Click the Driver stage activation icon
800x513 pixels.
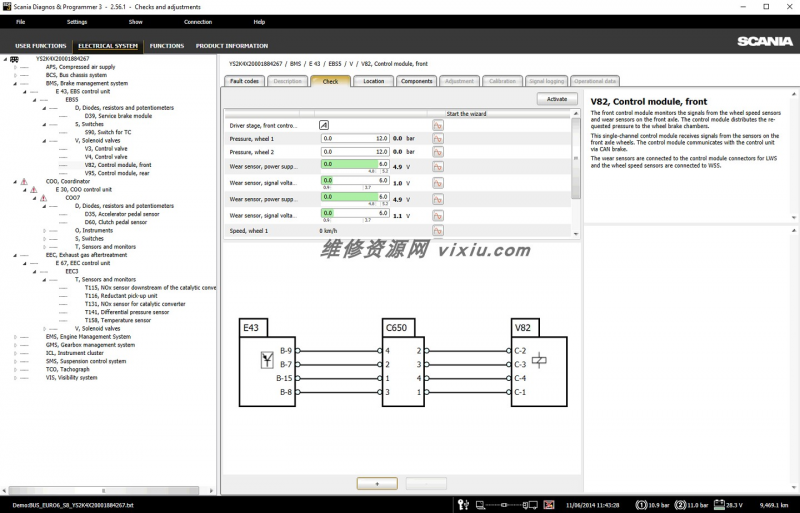click(324, 125)
